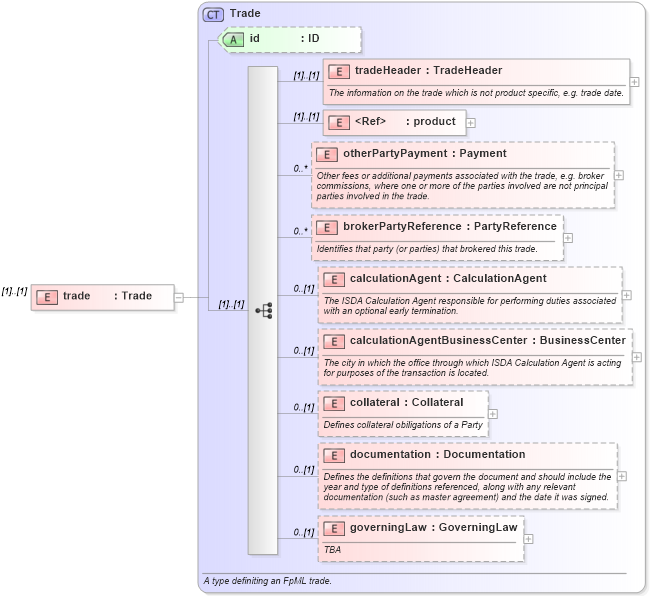
Task: Click the TBA text under governingLaw
Action: coord(332,550)
